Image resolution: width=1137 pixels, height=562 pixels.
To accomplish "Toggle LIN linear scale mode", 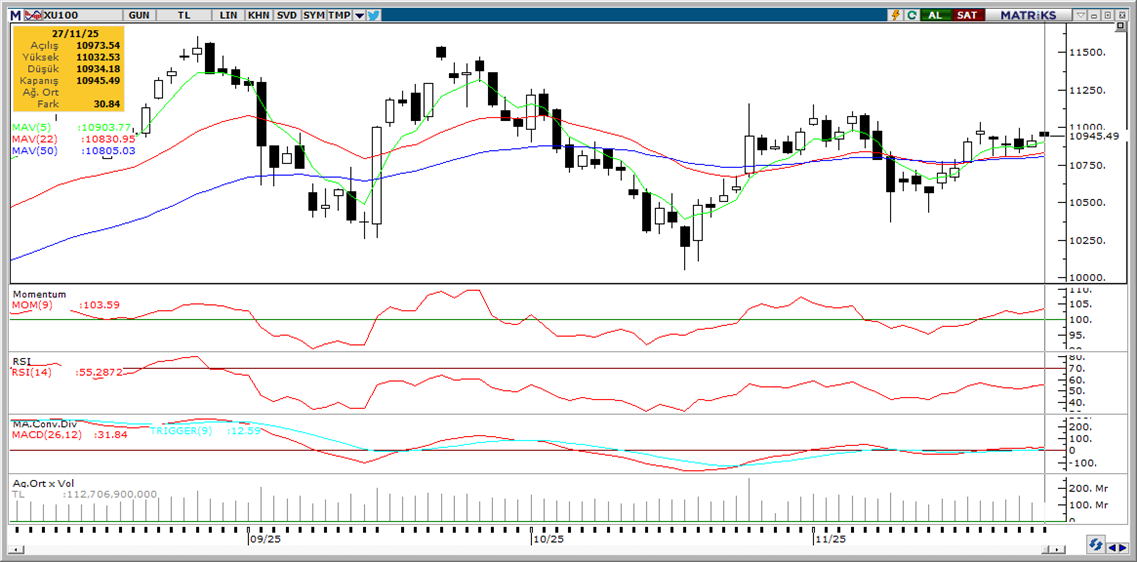I will 228,15.
